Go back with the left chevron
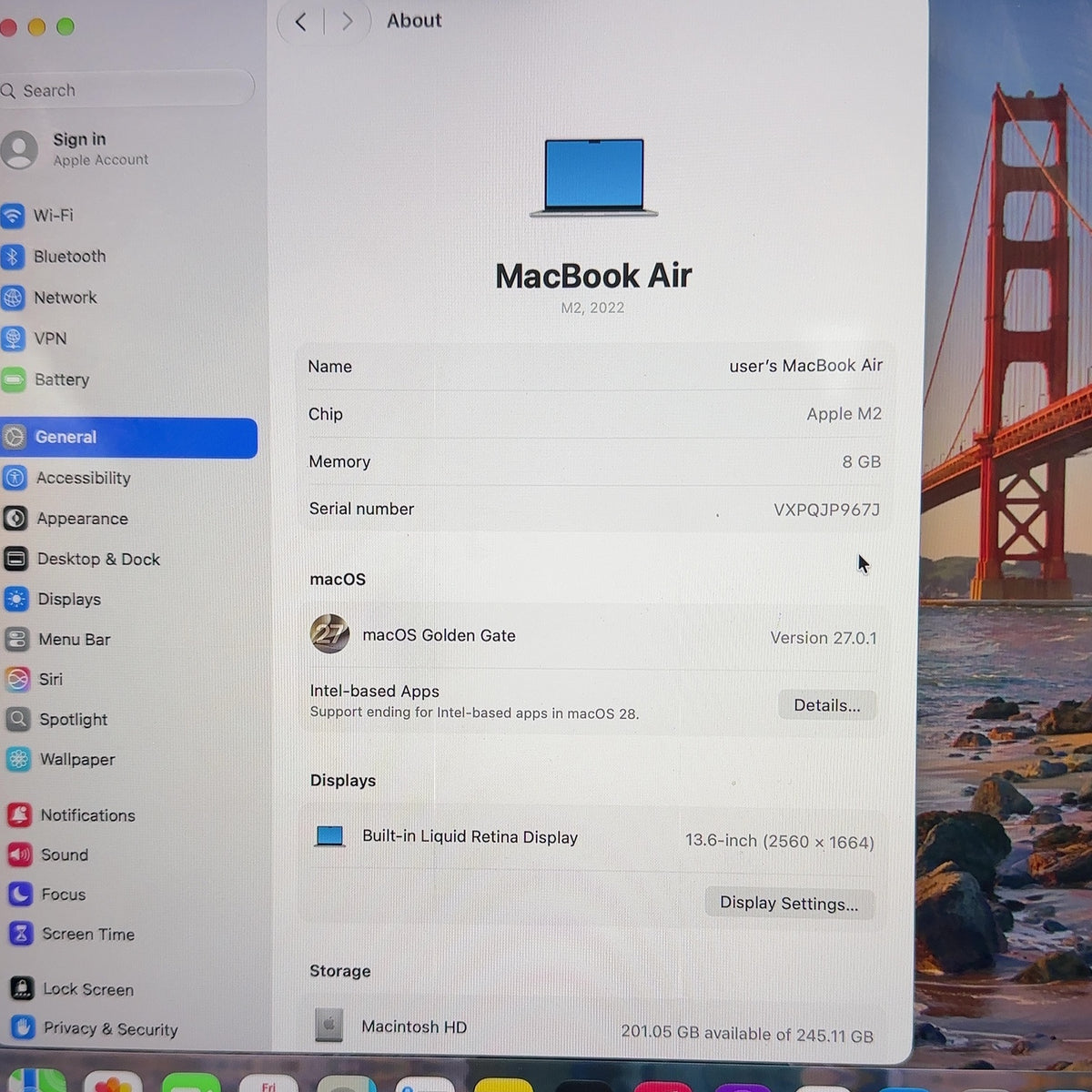This screenshot has width=1092, height=1092. [300, 21]
